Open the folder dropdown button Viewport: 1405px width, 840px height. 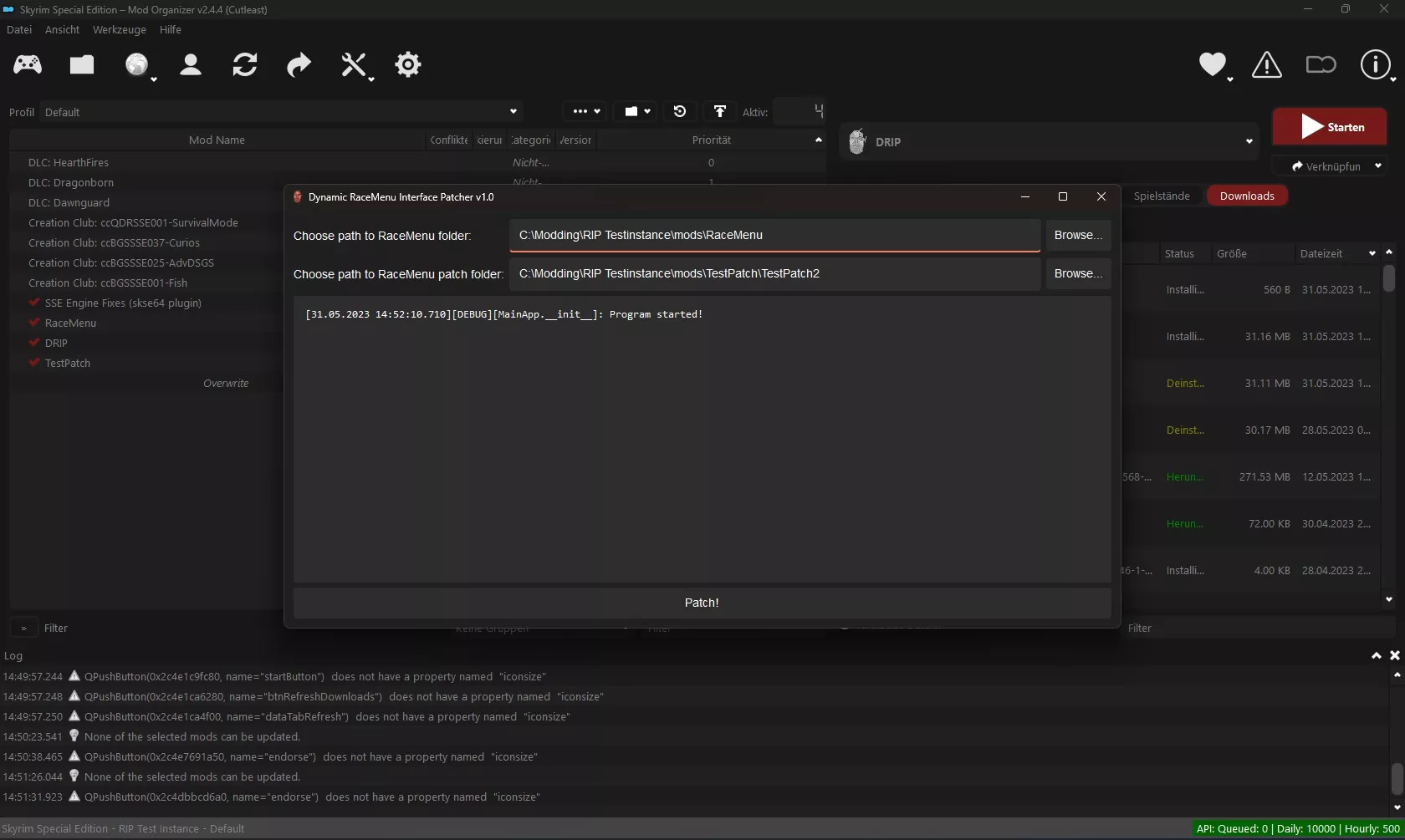pyautogui.click(x=636, y=111)
